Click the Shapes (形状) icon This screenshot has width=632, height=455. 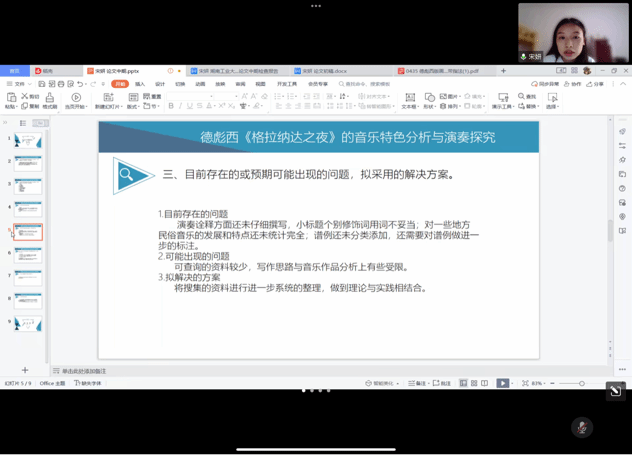point(430,97)
